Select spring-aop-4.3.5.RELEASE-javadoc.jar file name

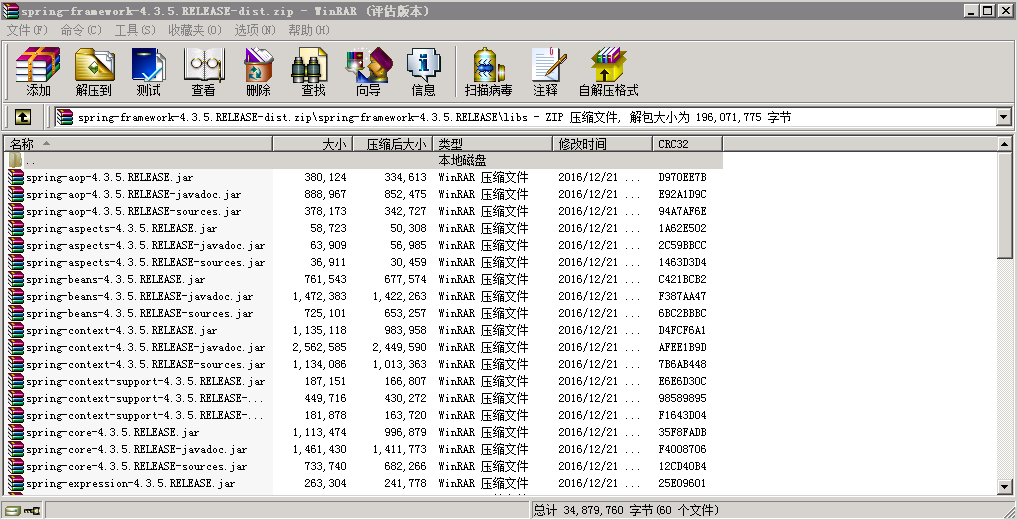coord(134,194)
